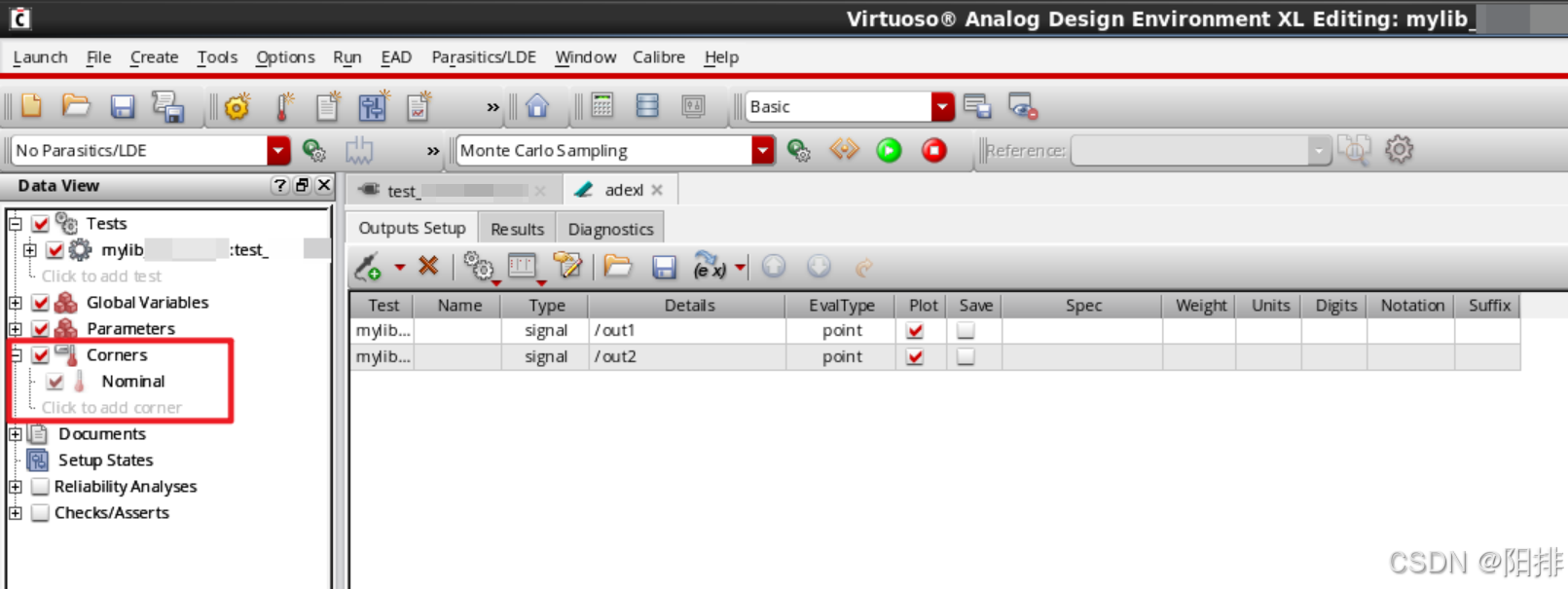
Task: Expand the Checks/Asserts tree node
Action: [16, 513]
